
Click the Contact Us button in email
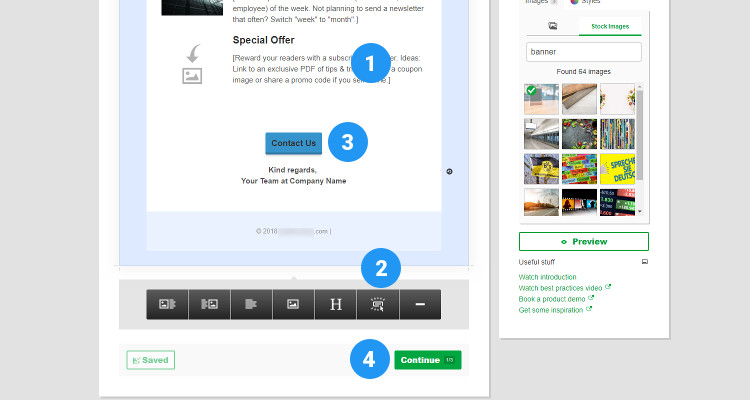(294, 143)
